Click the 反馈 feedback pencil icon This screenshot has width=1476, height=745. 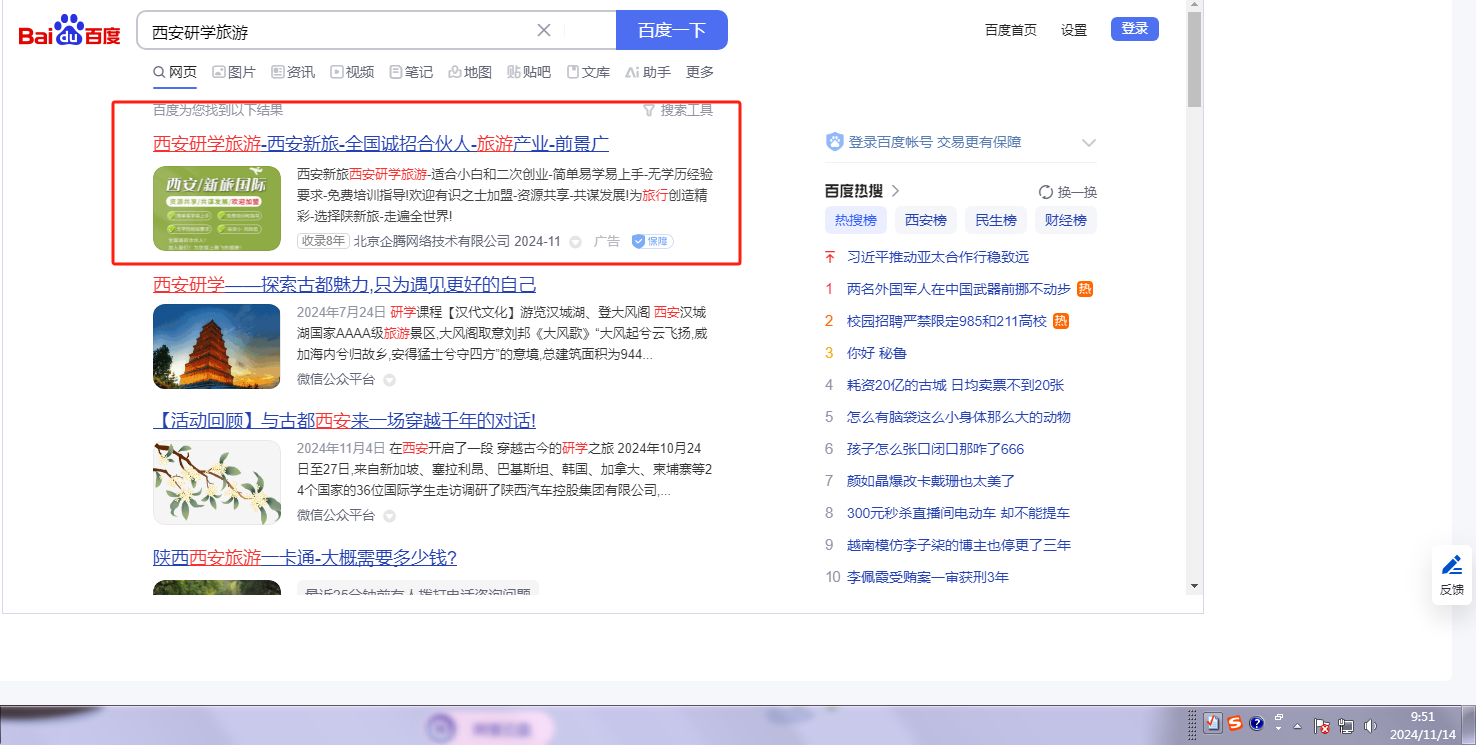point(1452,565)
